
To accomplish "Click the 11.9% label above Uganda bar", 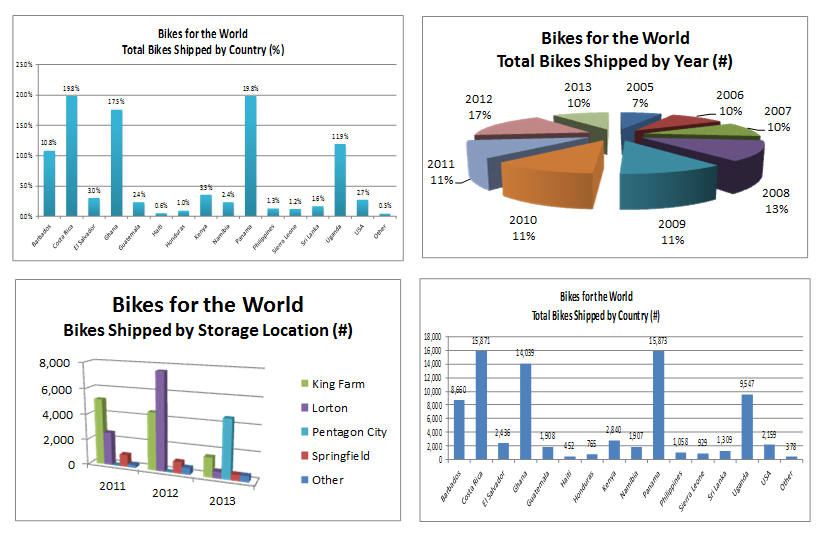I will click(340, 136).
